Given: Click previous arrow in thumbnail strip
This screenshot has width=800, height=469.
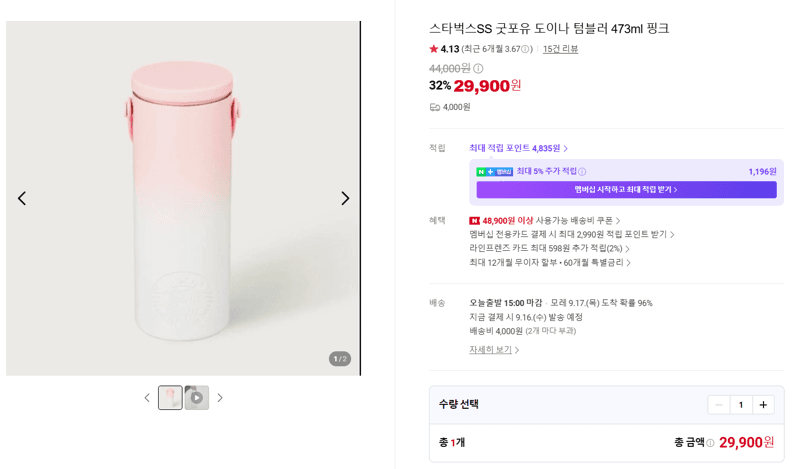Looking at the screenshot, I should click(147, 398).
